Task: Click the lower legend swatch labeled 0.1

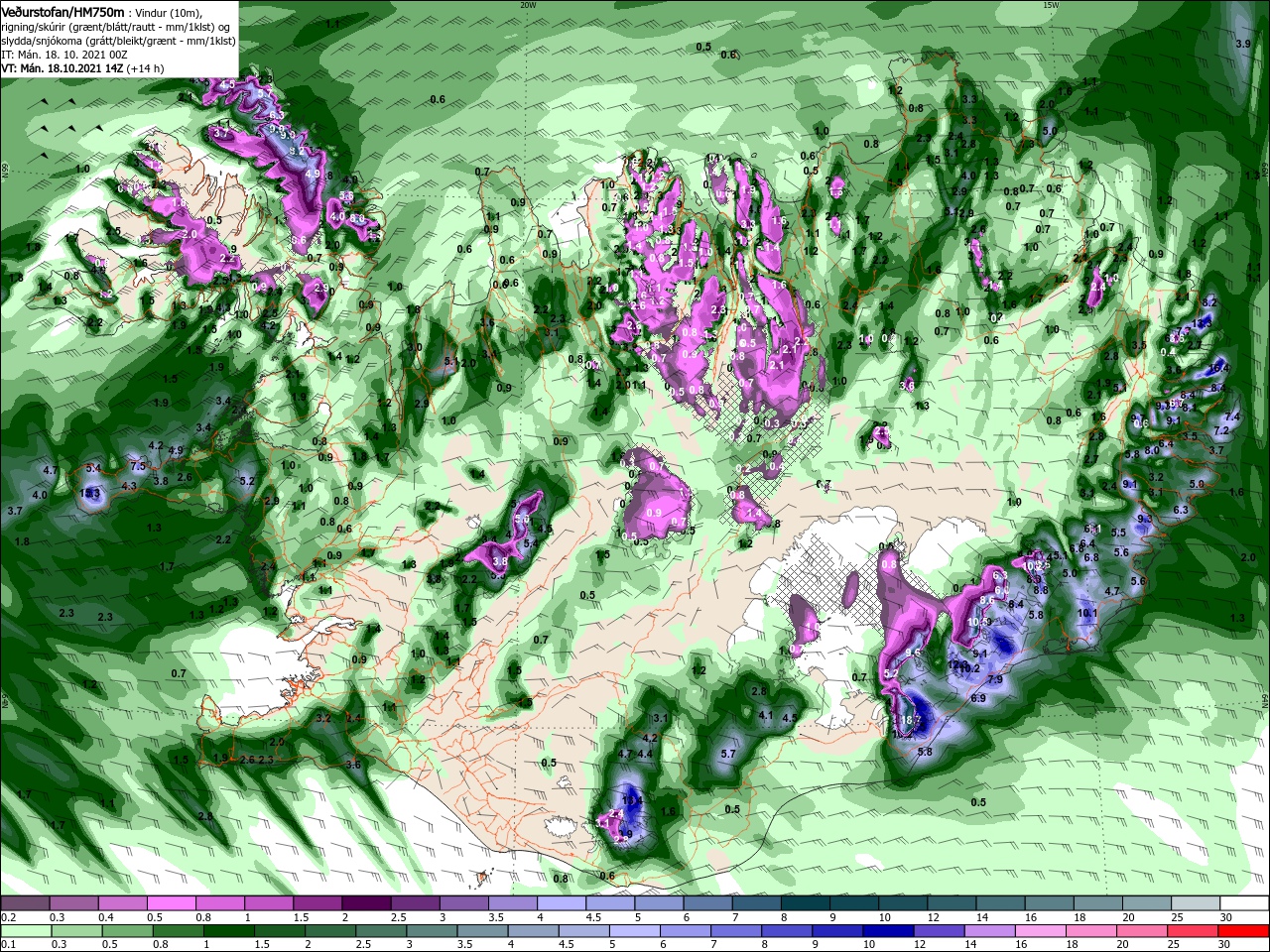Action: [x=26, y=930]
